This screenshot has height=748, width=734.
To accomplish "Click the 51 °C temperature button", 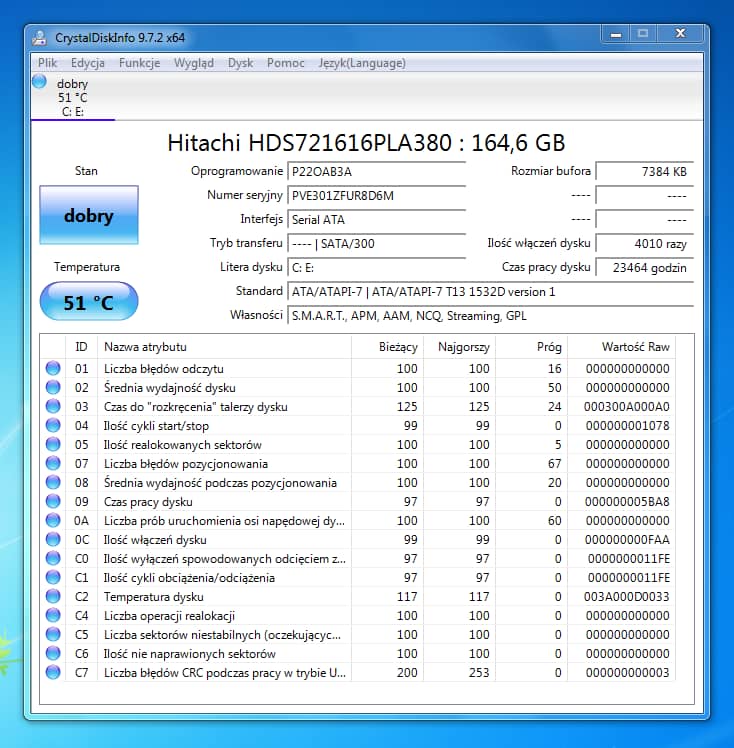I will [x=89, y=302].
